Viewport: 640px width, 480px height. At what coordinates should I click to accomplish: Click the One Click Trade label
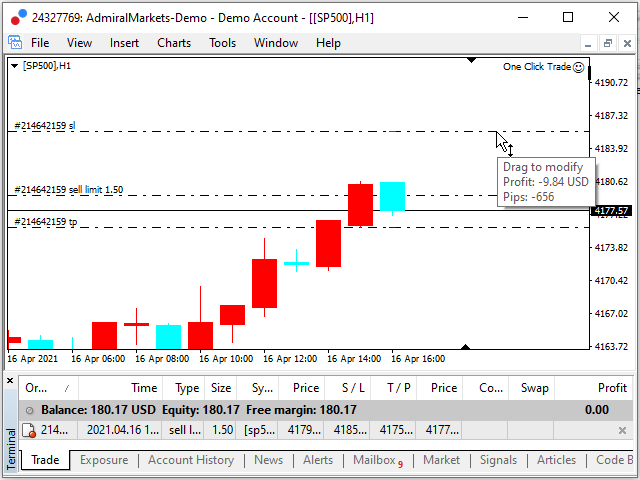coord(536,67)
